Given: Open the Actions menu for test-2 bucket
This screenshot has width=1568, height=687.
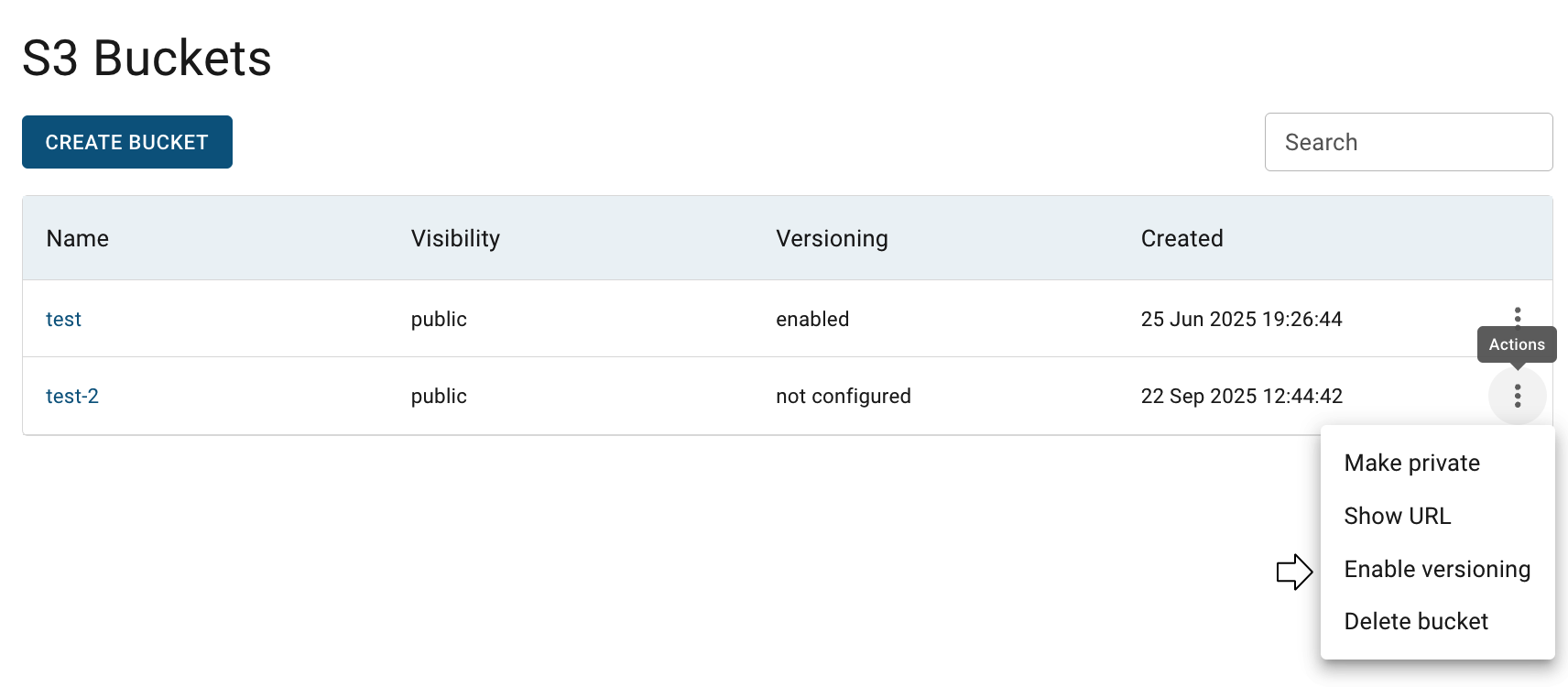Looking at the screenshot, I should 1517,396.
